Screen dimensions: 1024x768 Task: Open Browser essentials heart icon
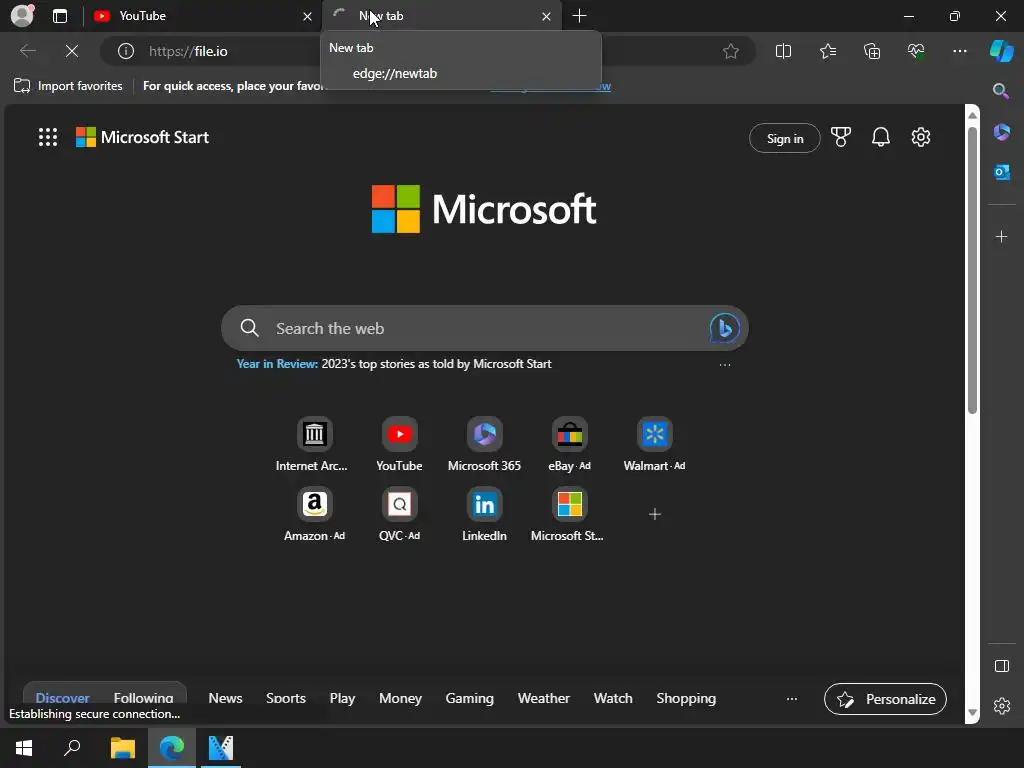(916, 51)
